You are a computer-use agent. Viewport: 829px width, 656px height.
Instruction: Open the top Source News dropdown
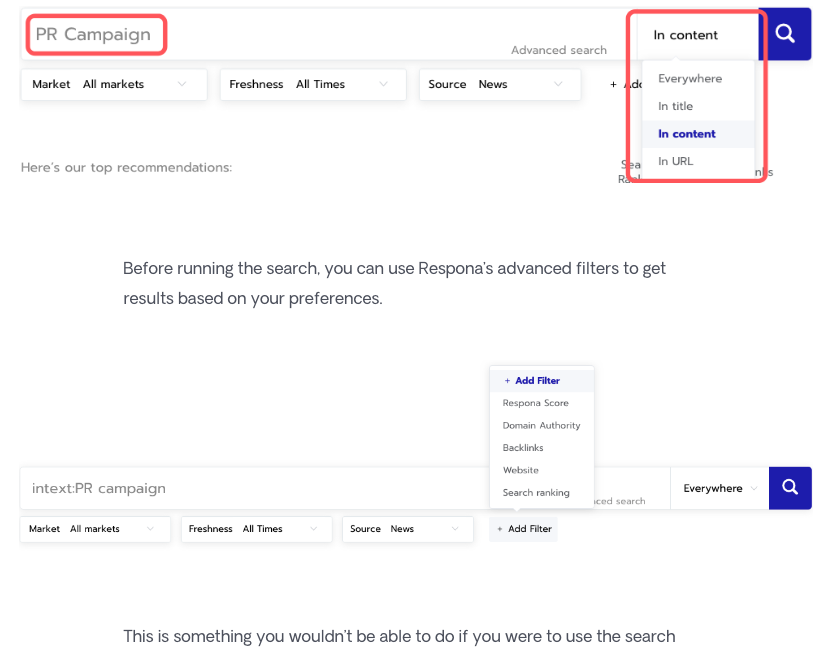[499, 85]
